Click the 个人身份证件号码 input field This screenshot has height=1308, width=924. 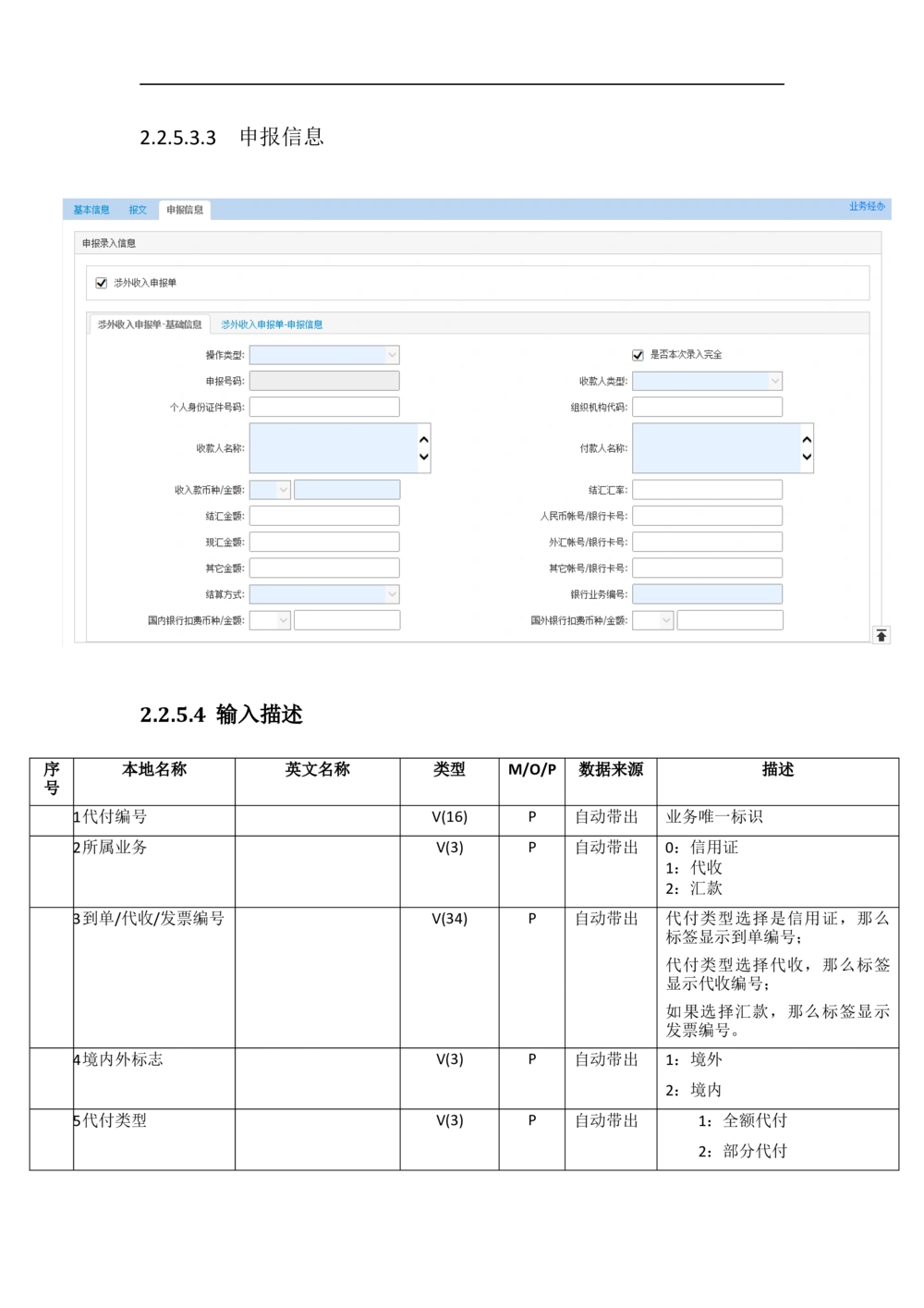pyautogui.click(x=324, y=407)
